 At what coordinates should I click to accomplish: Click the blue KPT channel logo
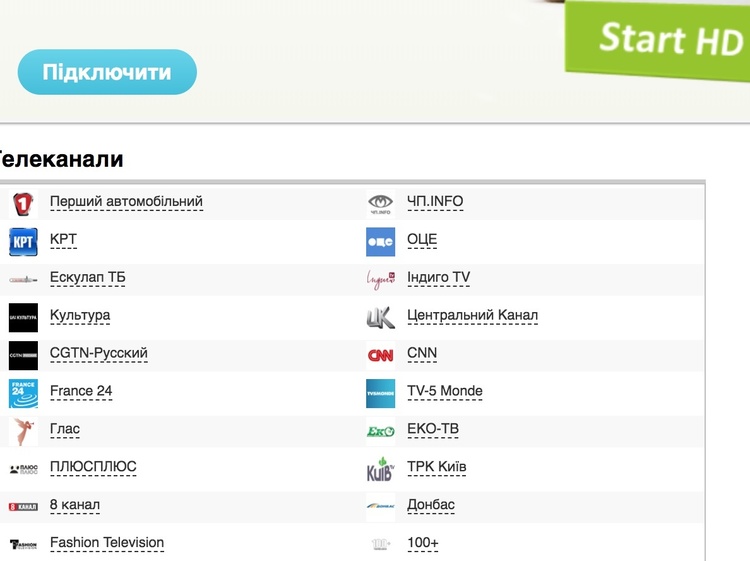(23, 241)
